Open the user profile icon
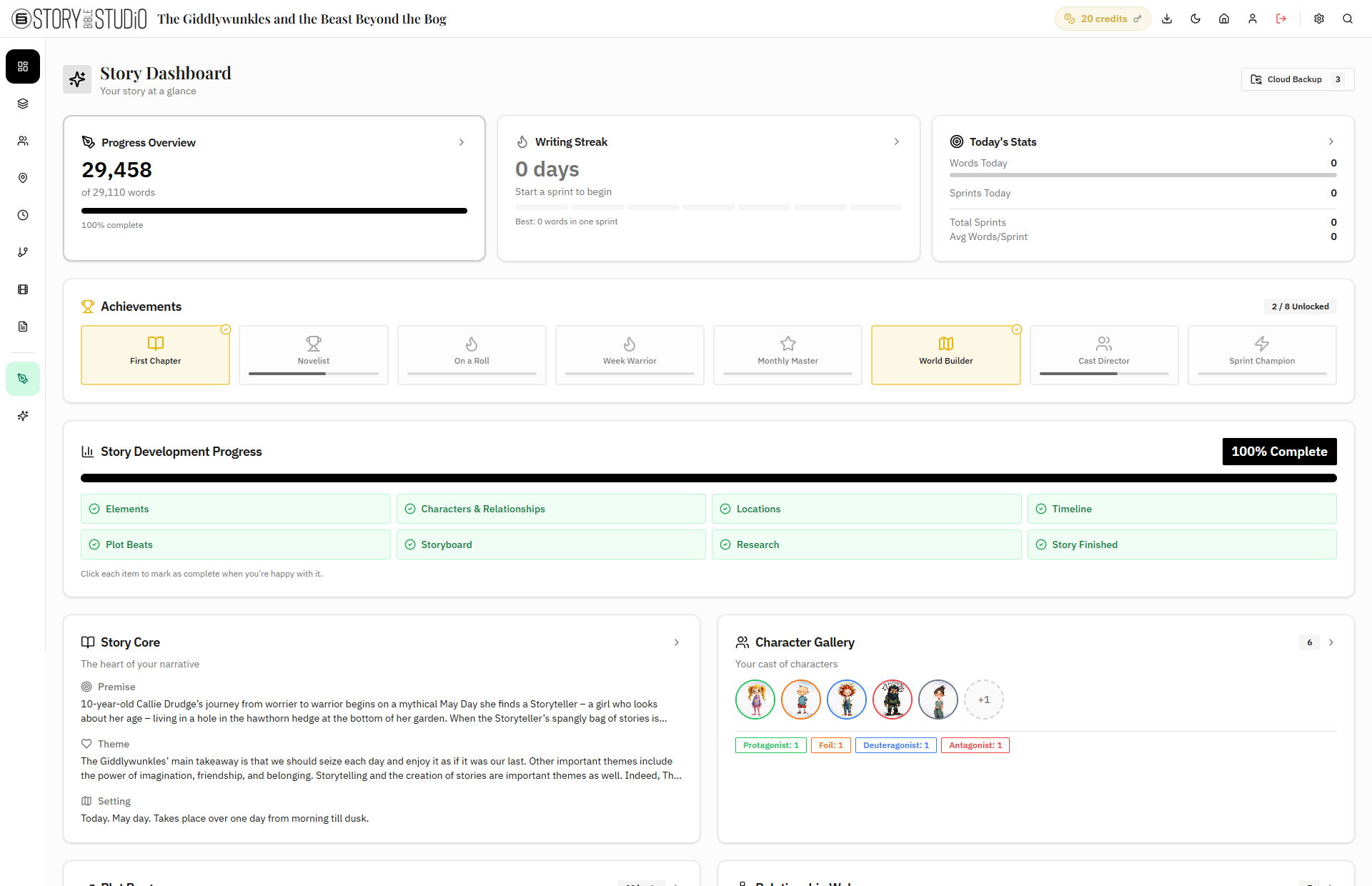This screenshot has width=1372, height=886. pos(1253,19)
